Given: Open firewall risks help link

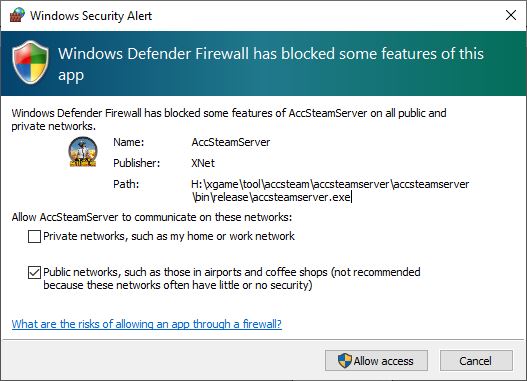Looking at the screenshot, I should [147, 324].
